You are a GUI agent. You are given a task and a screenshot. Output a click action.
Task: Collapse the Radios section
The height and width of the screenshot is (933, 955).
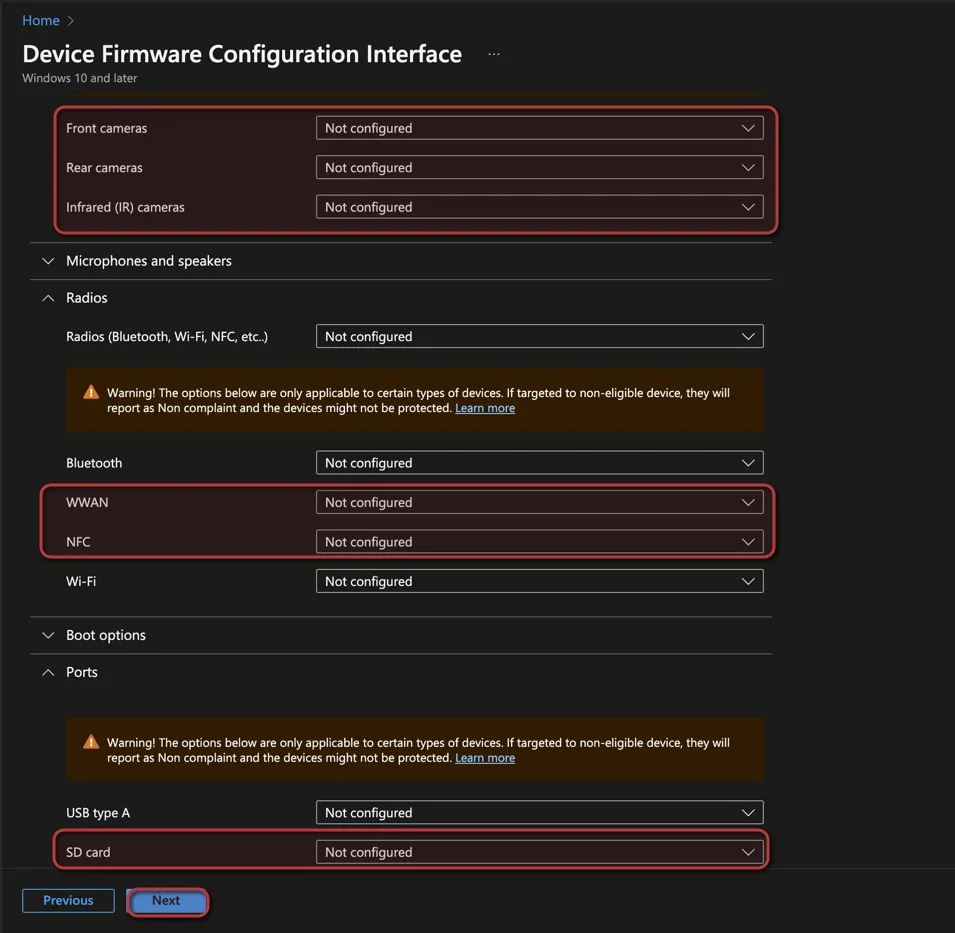pos(48,298)
